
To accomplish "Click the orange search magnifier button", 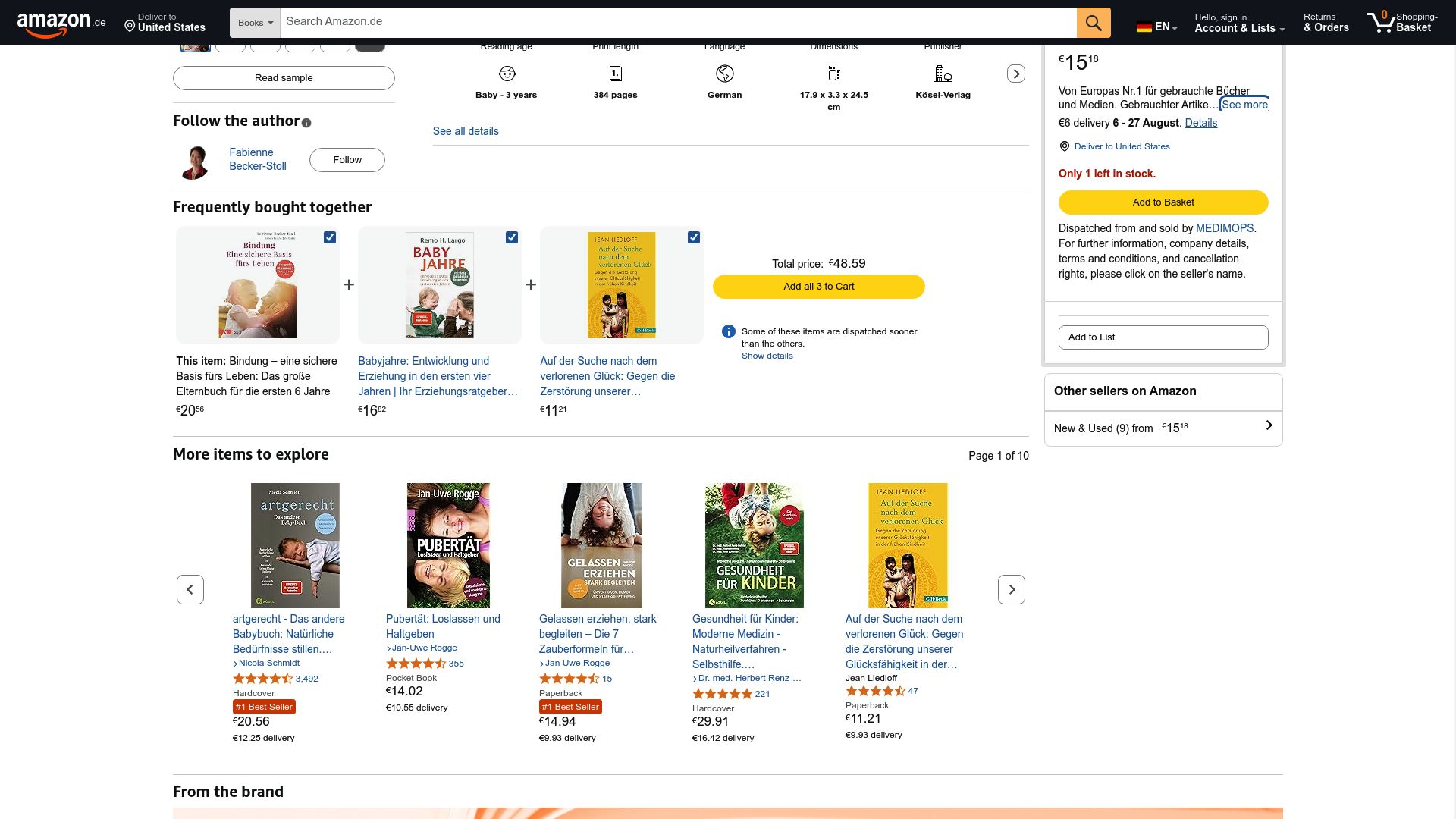I will (x=1093, y=23).
